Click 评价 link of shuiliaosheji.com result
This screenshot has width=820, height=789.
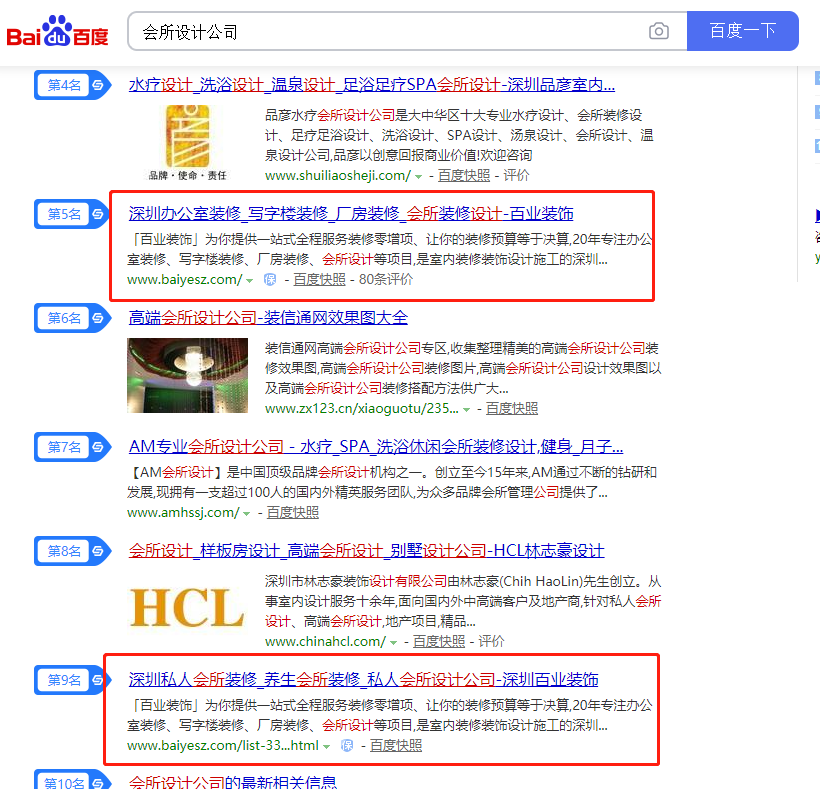coord(516,176)
